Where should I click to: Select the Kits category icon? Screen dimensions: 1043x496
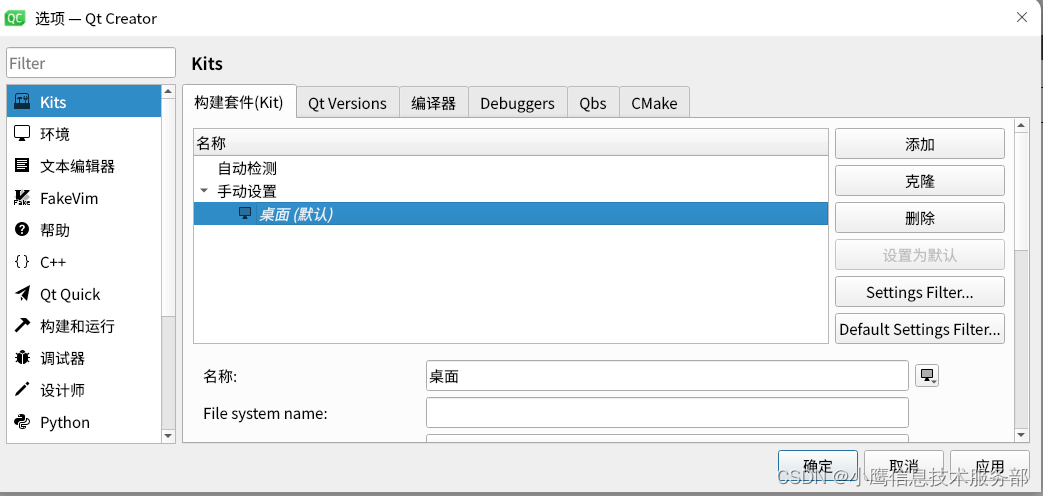(x=22, y=102)
